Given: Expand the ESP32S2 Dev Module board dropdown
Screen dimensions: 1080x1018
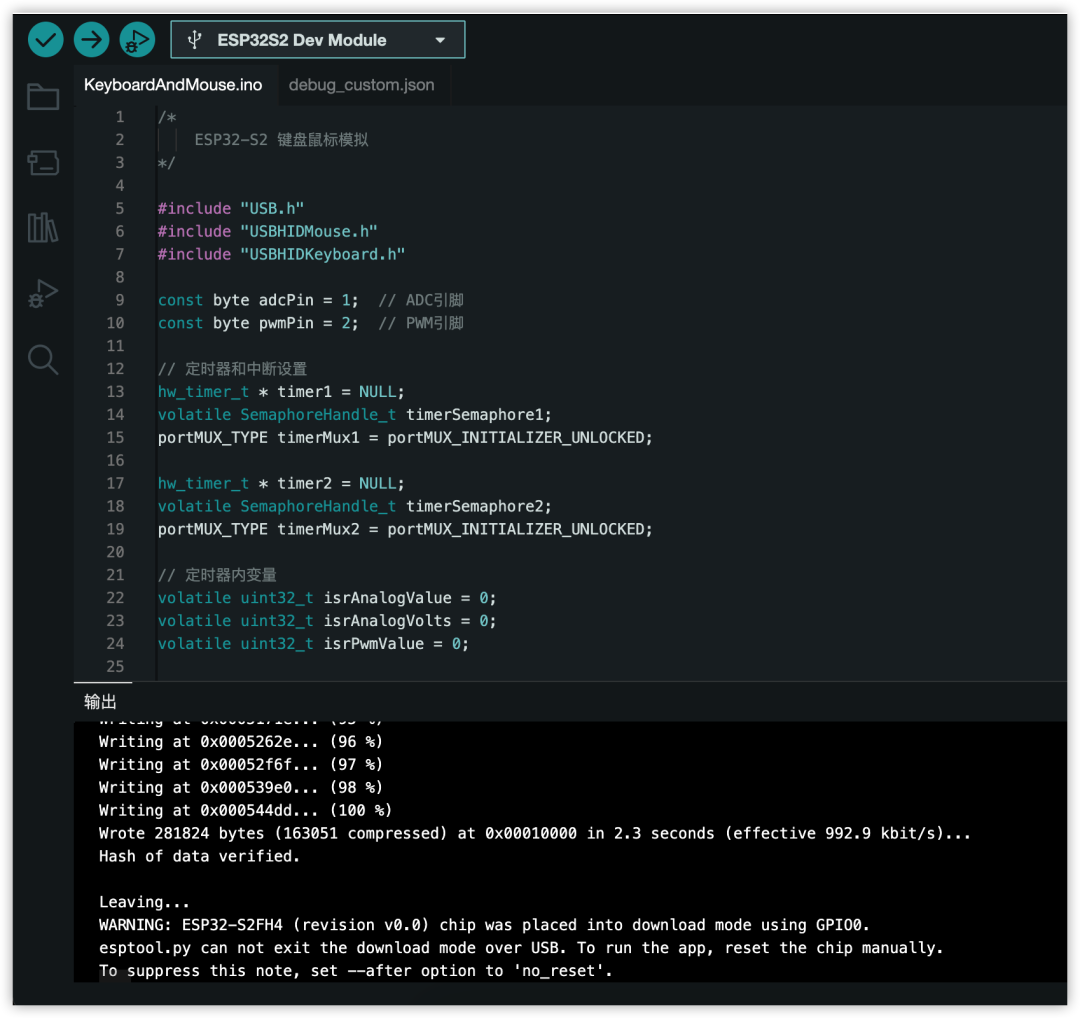Looking at the screenshot, I should 318,40.
